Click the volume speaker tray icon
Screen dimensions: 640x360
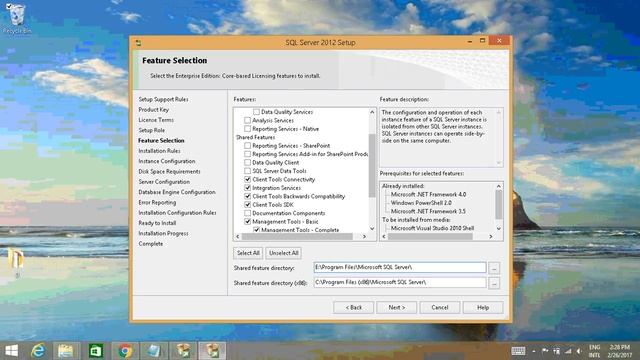[579, 351]
